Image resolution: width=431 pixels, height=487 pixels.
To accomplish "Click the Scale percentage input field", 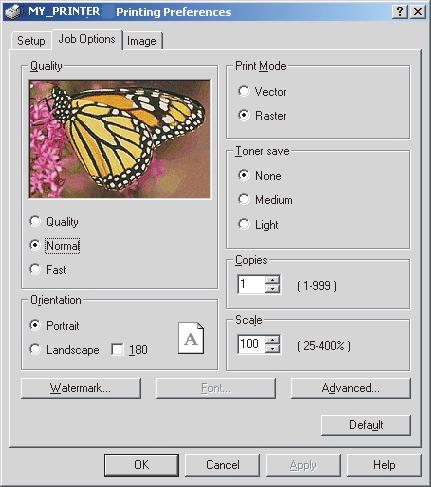I will [x=251, y=344].
